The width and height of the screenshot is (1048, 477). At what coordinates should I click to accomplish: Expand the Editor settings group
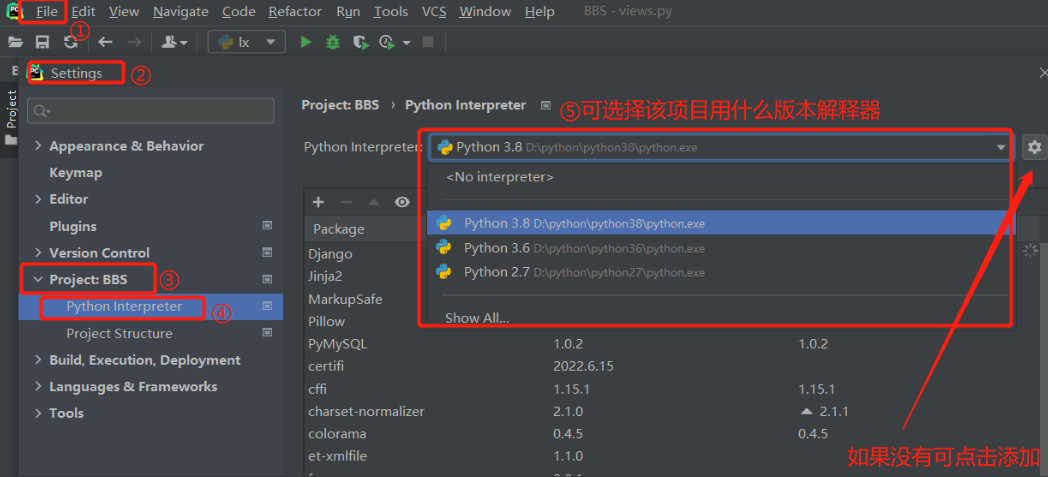click(37, 199)
